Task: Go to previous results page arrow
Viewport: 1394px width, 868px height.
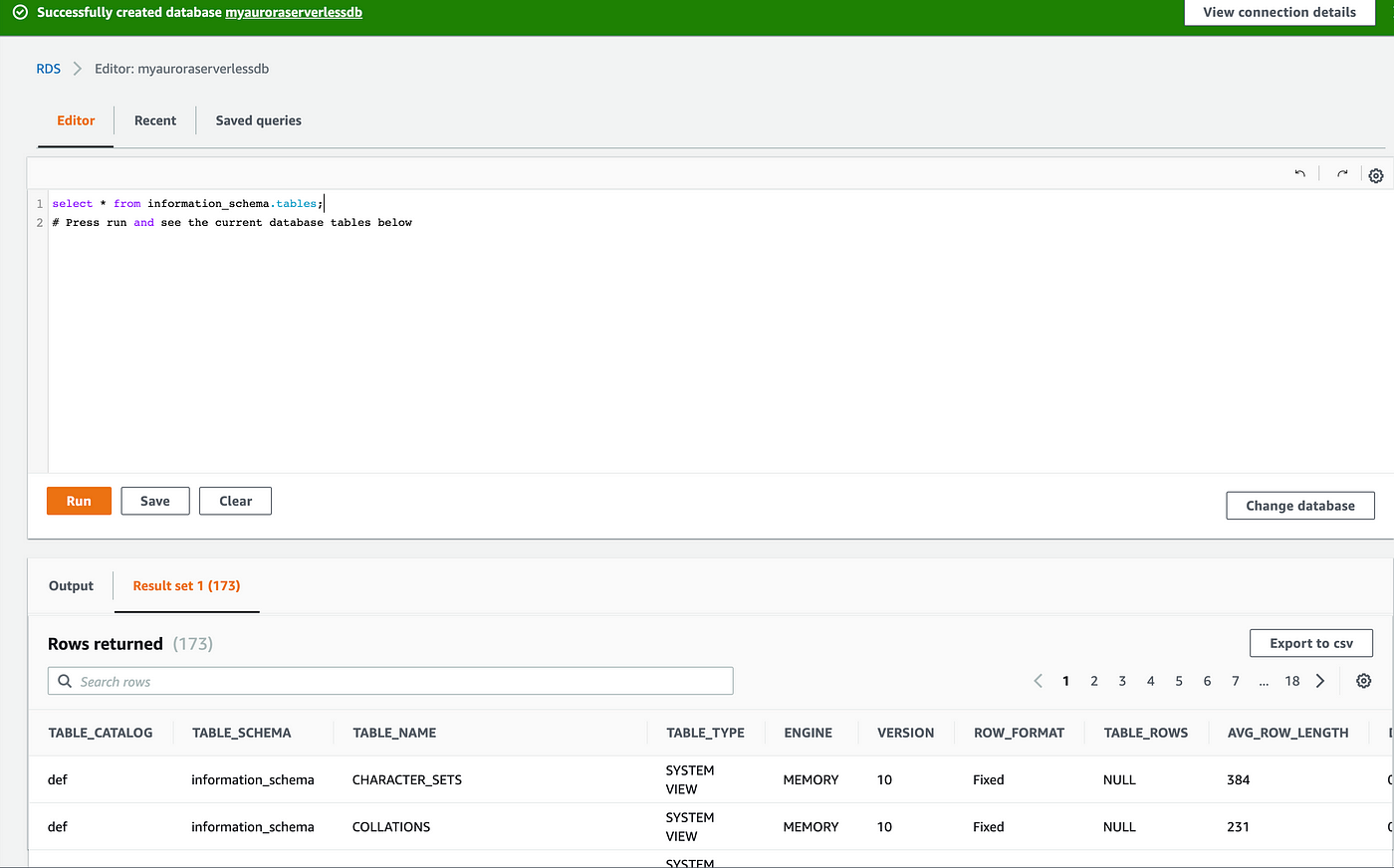Action: coord(1038,681)
